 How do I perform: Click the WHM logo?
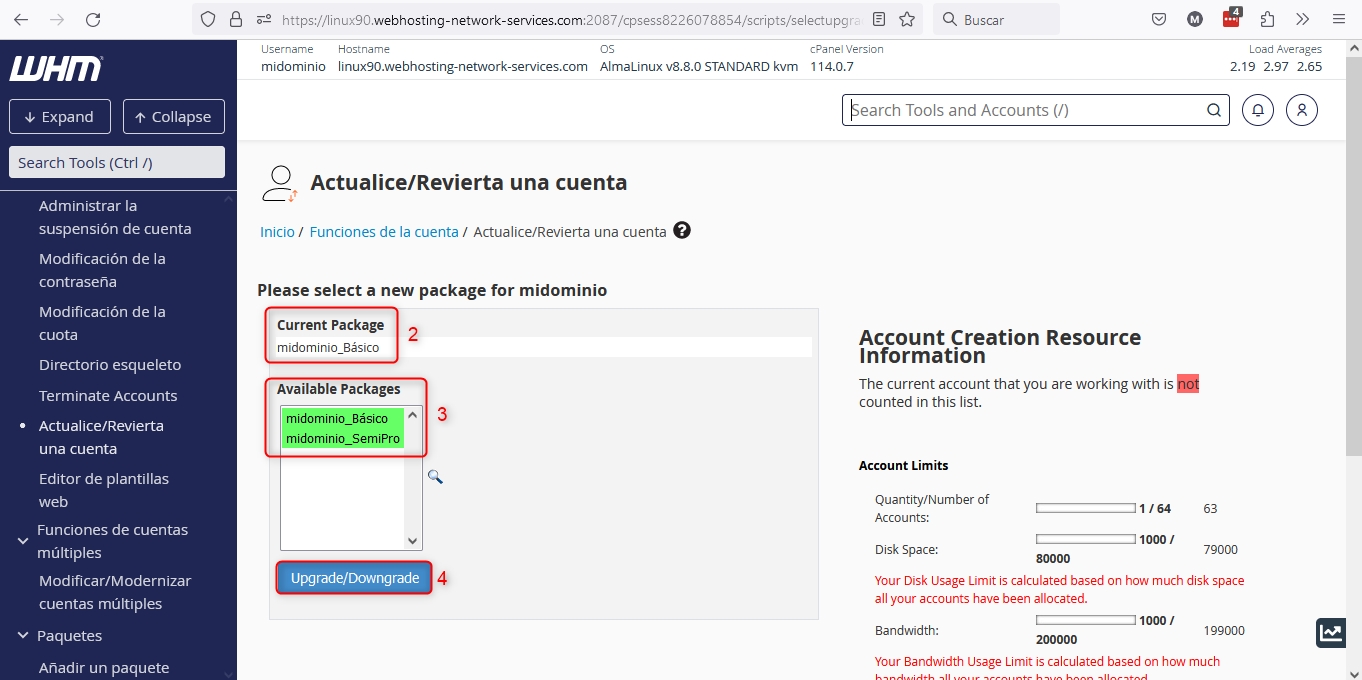coord(56,69)
